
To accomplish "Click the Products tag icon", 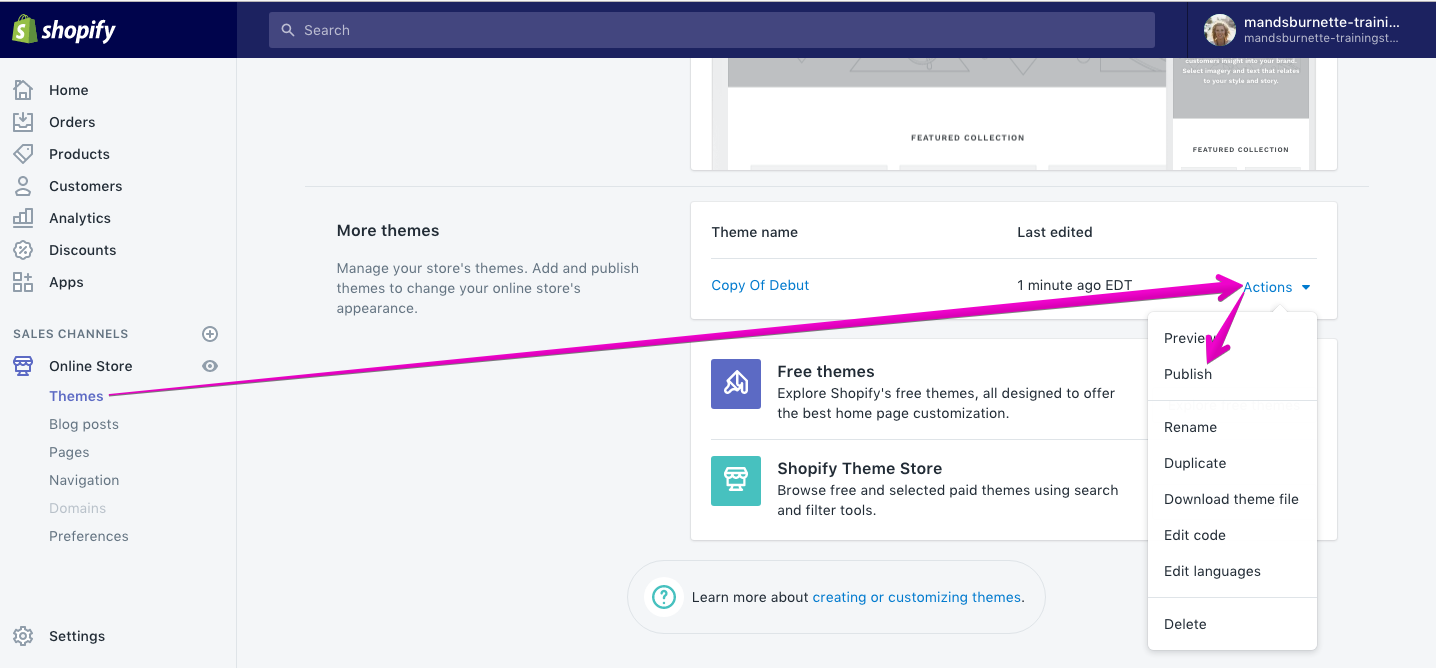I will (23, 154).
